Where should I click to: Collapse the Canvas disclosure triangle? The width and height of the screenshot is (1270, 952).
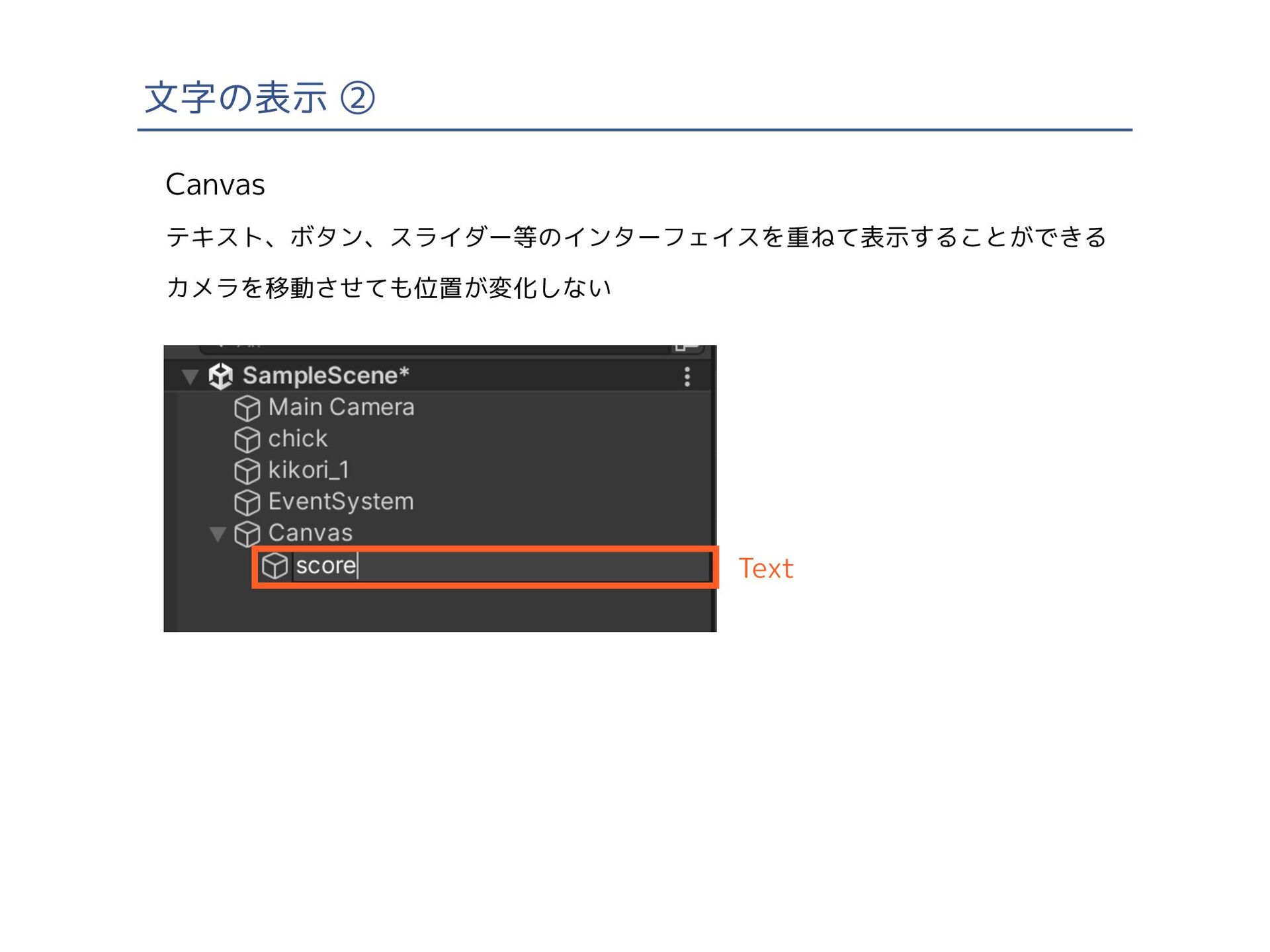click(218, 534)
